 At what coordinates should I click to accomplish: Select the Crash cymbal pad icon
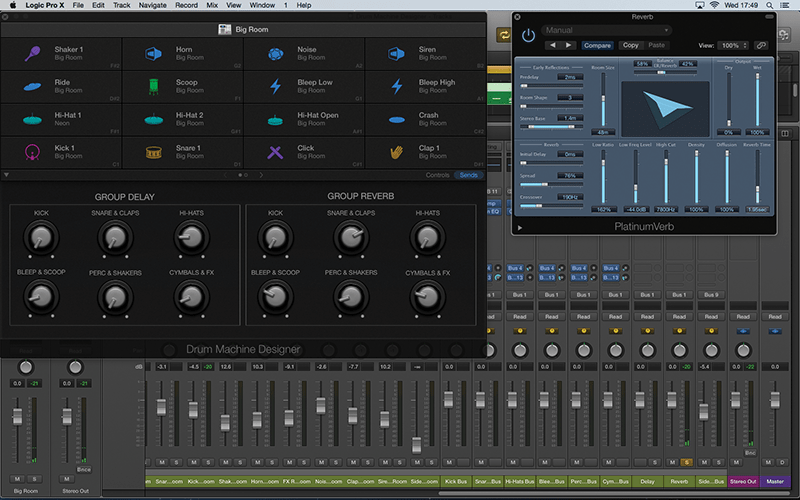[x=396, y=120]
